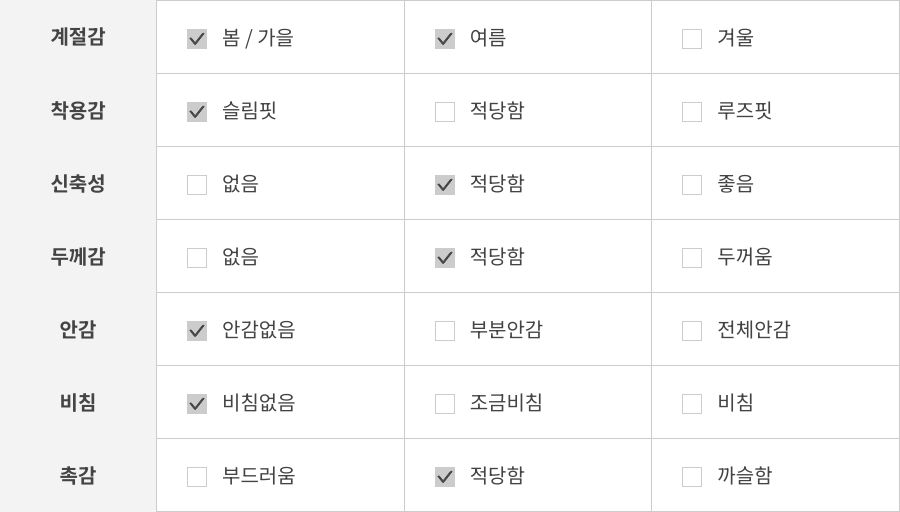
Task: Check 없음 in the 신축성 row
Action: click(197, 185)
